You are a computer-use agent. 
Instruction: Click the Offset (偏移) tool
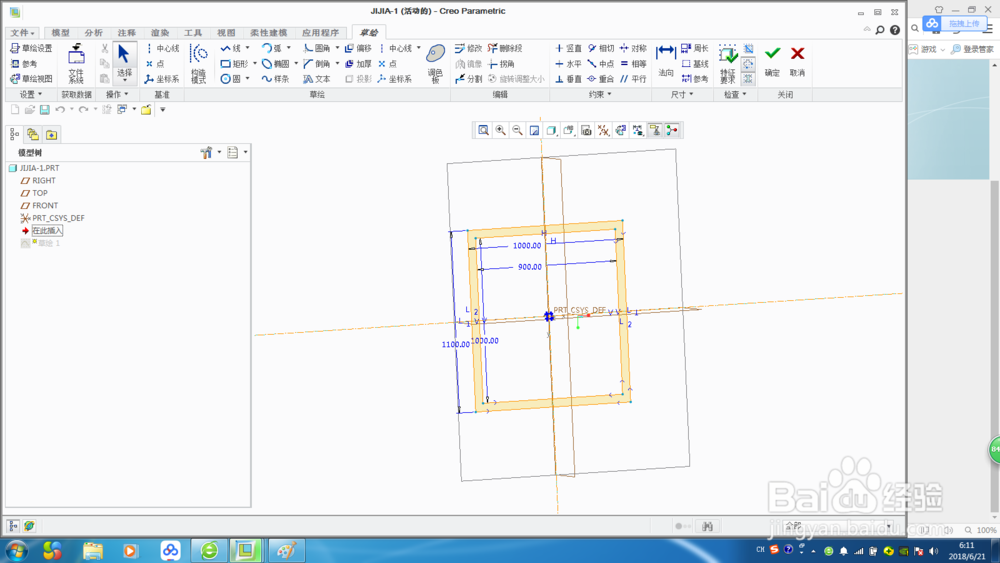tap(358, 48)
